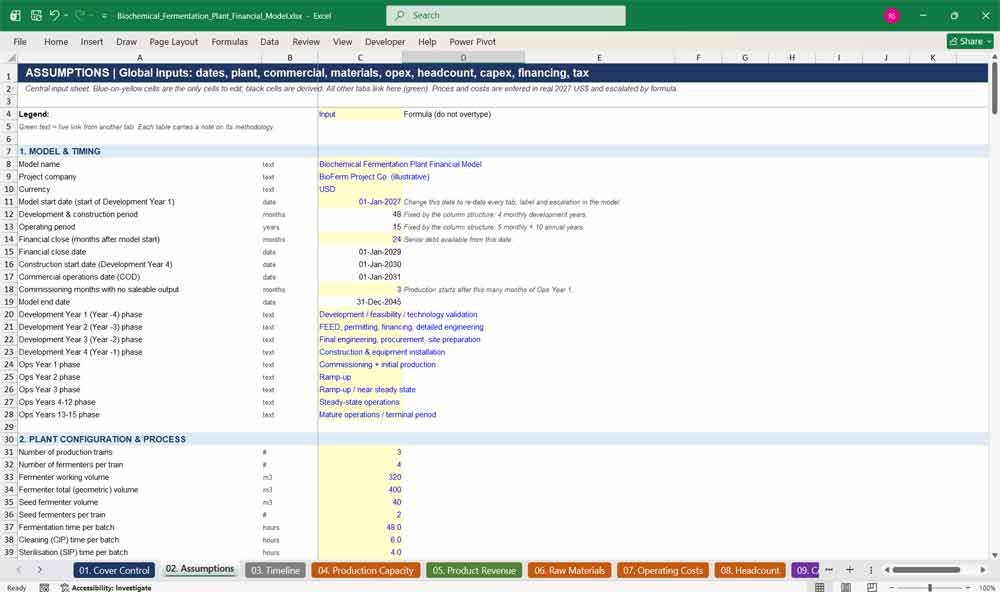Image resolution: width=1000 pixels, height=592 pixels.
Task: Open the Page Layout tab
Action: point(173,41)
